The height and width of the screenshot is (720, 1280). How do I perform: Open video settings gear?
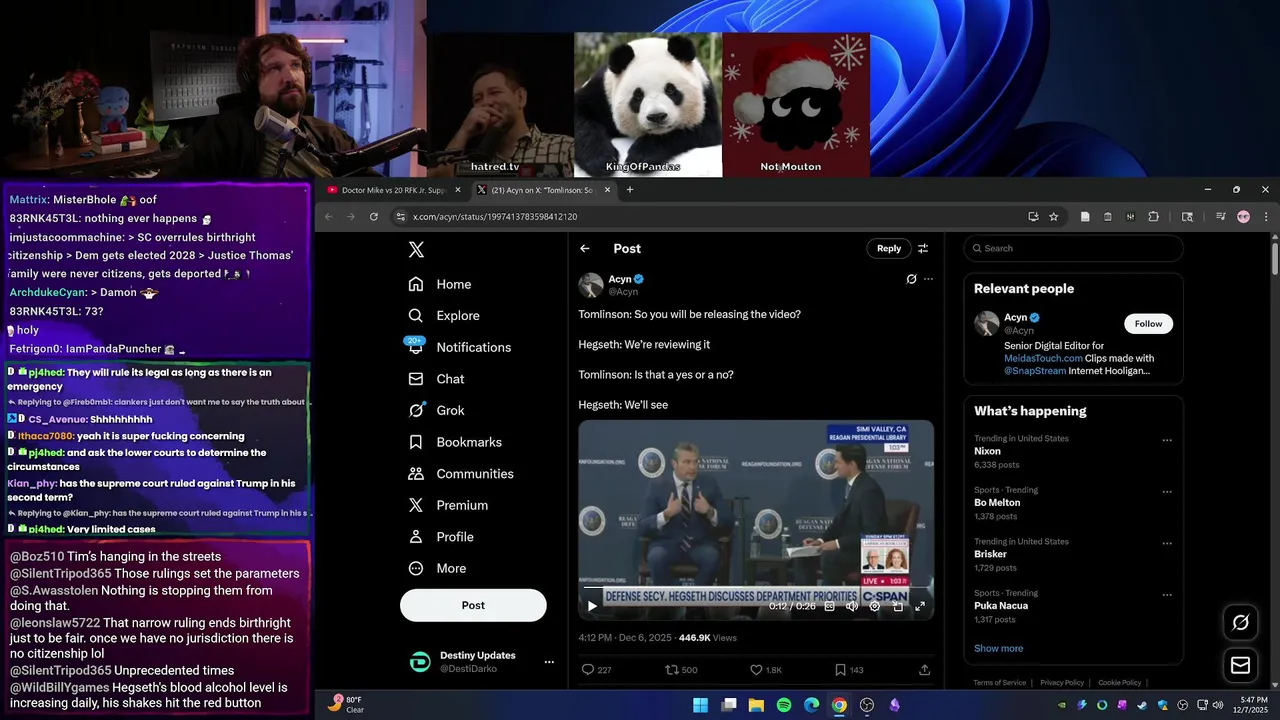pyautogui.click(x=875, y=606)
